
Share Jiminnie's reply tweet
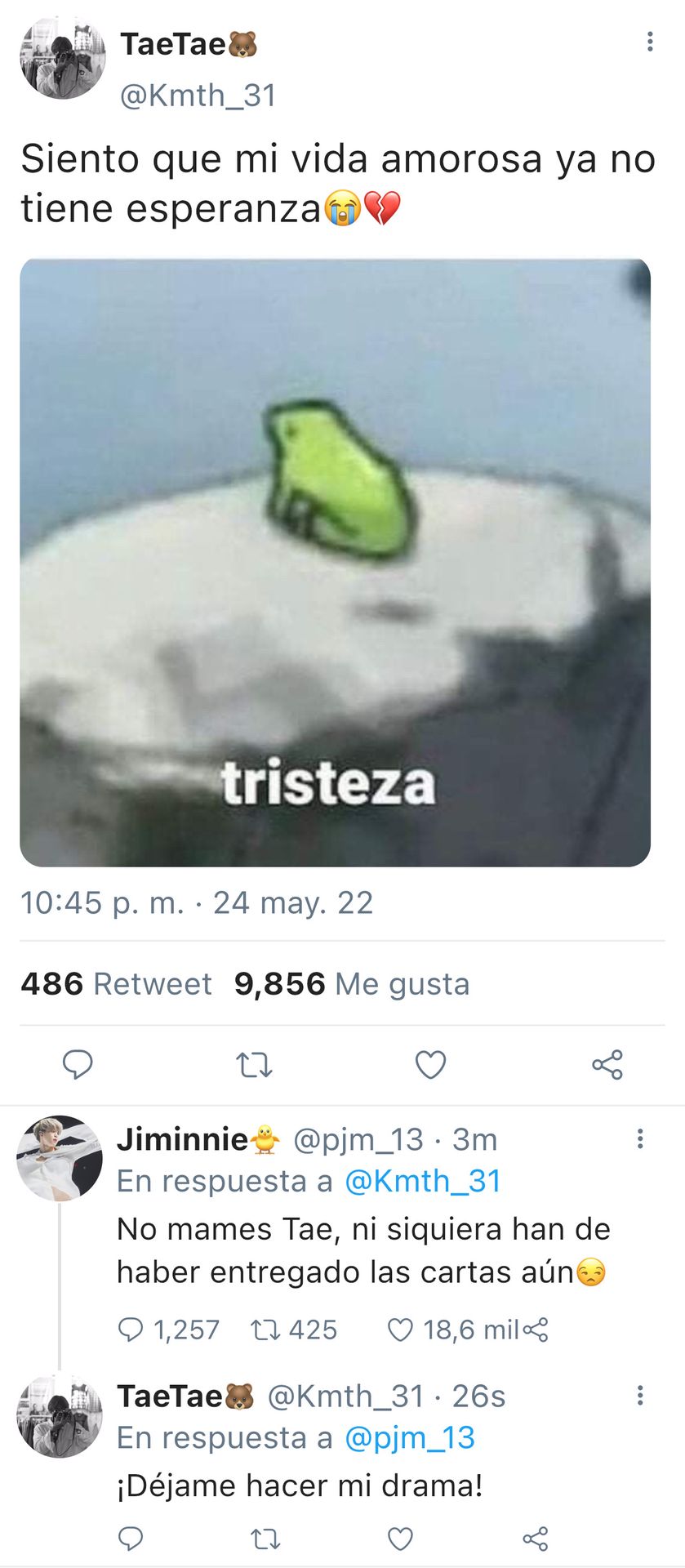[x=536, y=1330]
